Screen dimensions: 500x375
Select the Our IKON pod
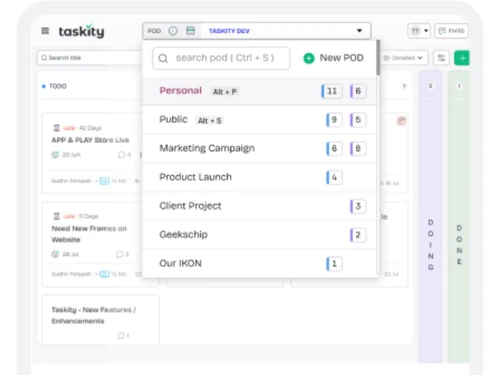259,263
